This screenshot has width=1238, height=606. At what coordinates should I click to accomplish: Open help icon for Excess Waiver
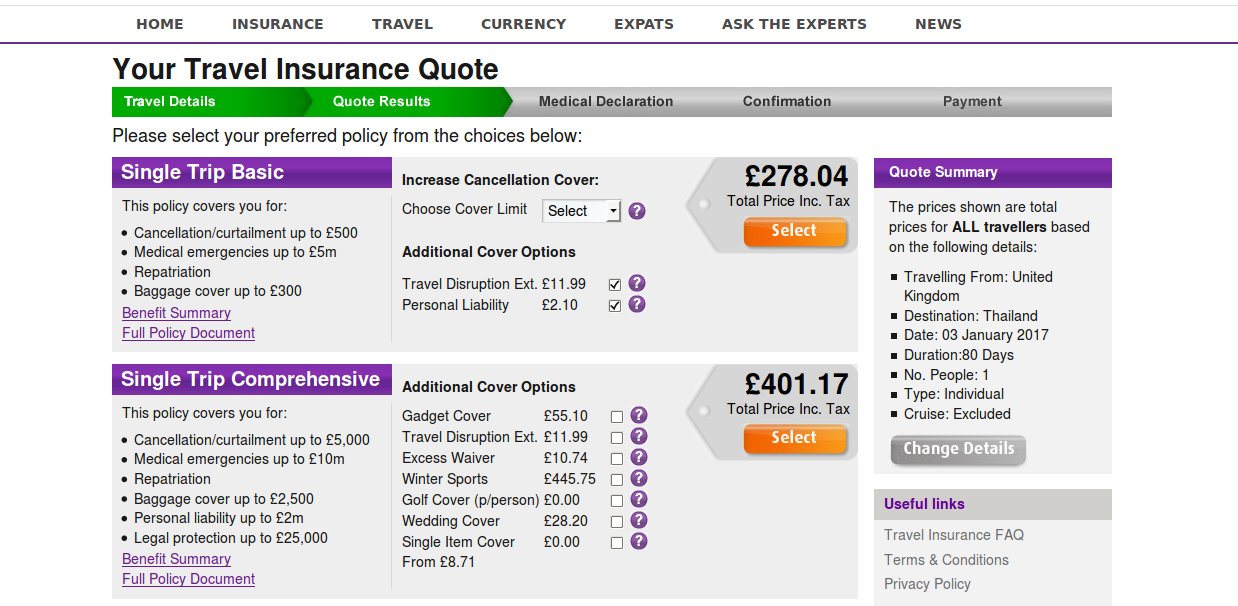pyautogui.click(x=639, y=457)
